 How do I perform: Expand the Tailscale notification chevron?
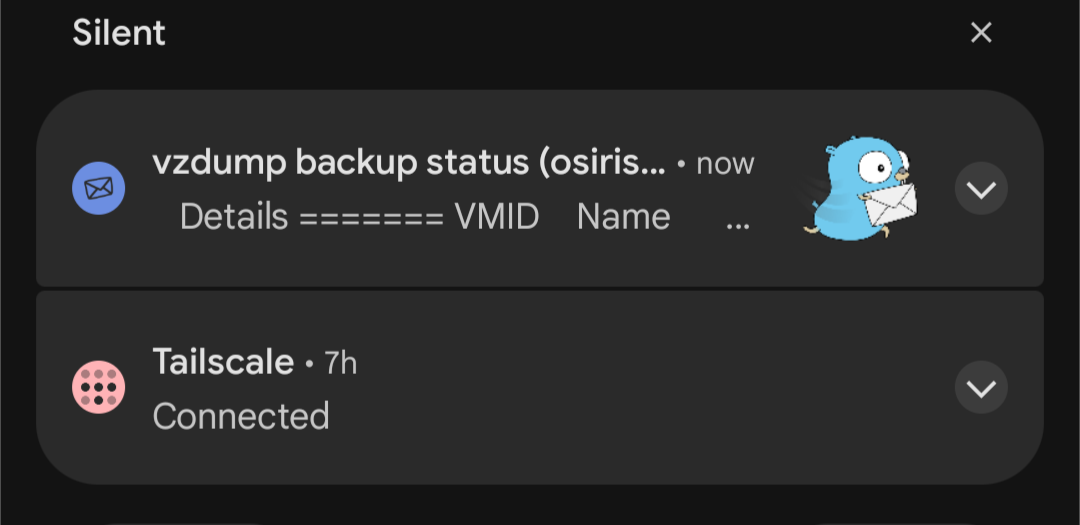click(x=981, y=387)
